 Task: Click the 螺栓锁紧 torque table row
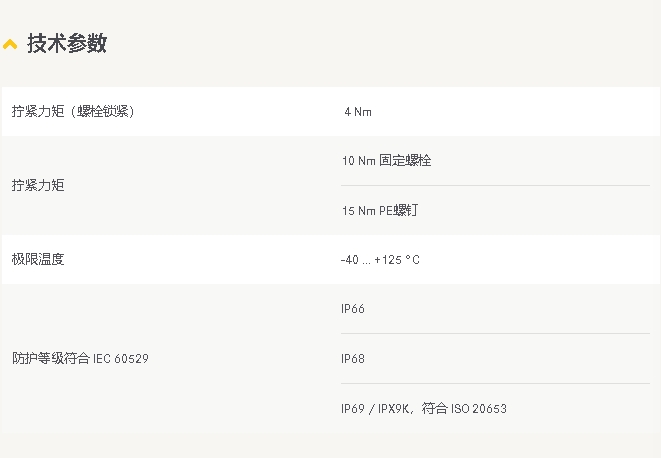331,111
